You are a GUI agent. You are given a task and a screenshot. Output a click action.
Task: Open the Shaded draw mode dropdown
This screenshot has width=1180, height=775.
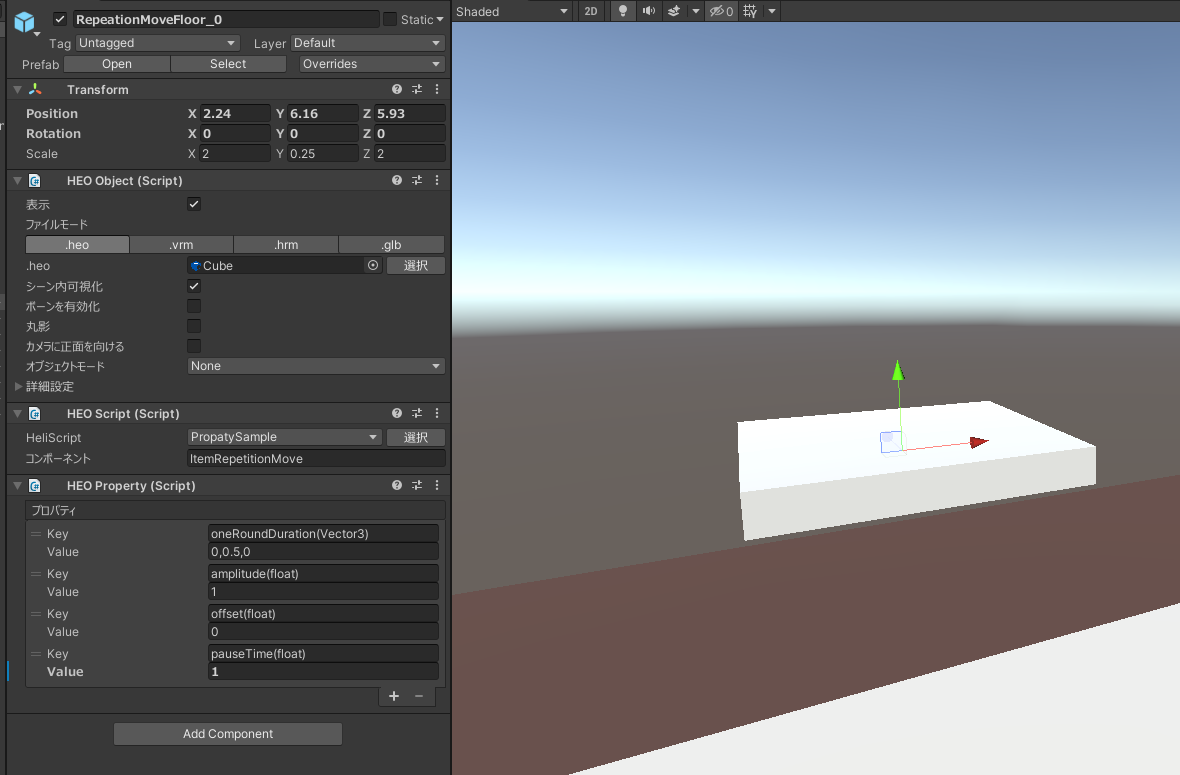(x=511, y=11)
